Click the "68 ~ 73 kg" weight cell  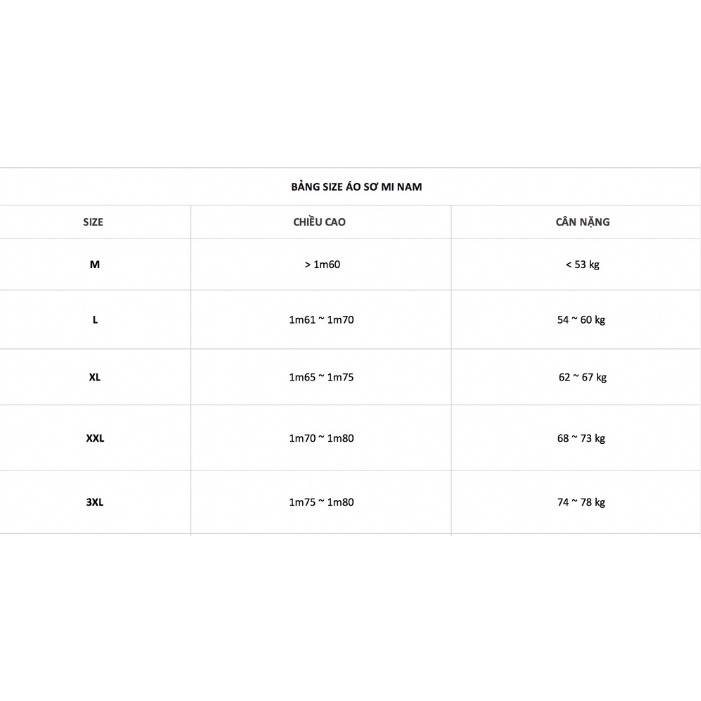tap(582, 438)
